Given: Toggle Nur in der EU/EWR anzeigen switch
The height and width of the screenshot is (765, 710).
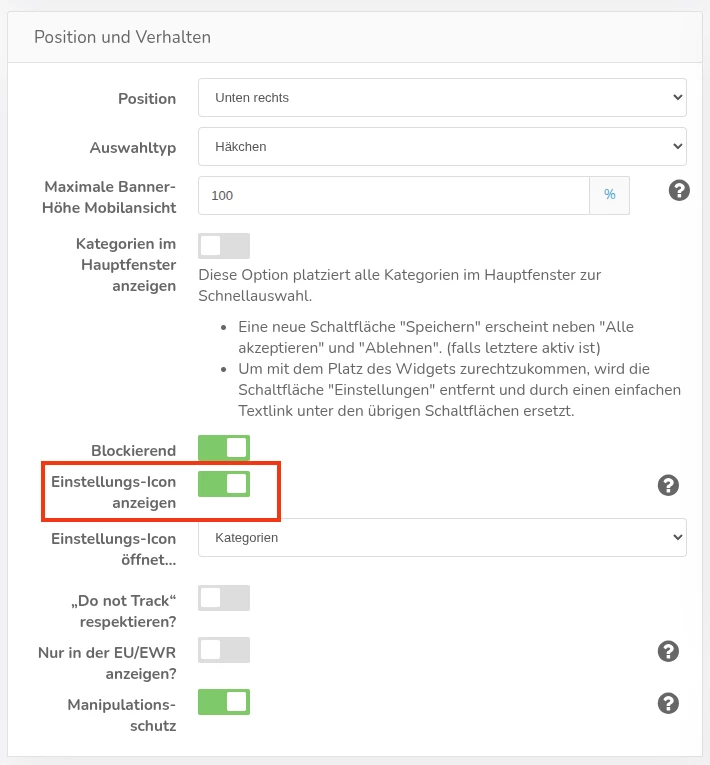Looking at the screenshot, I should coord(224,650).
